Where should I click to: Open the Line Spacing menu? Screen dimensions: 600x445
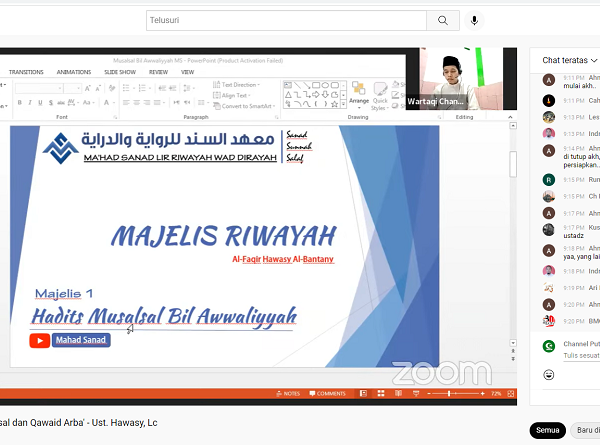188,88
